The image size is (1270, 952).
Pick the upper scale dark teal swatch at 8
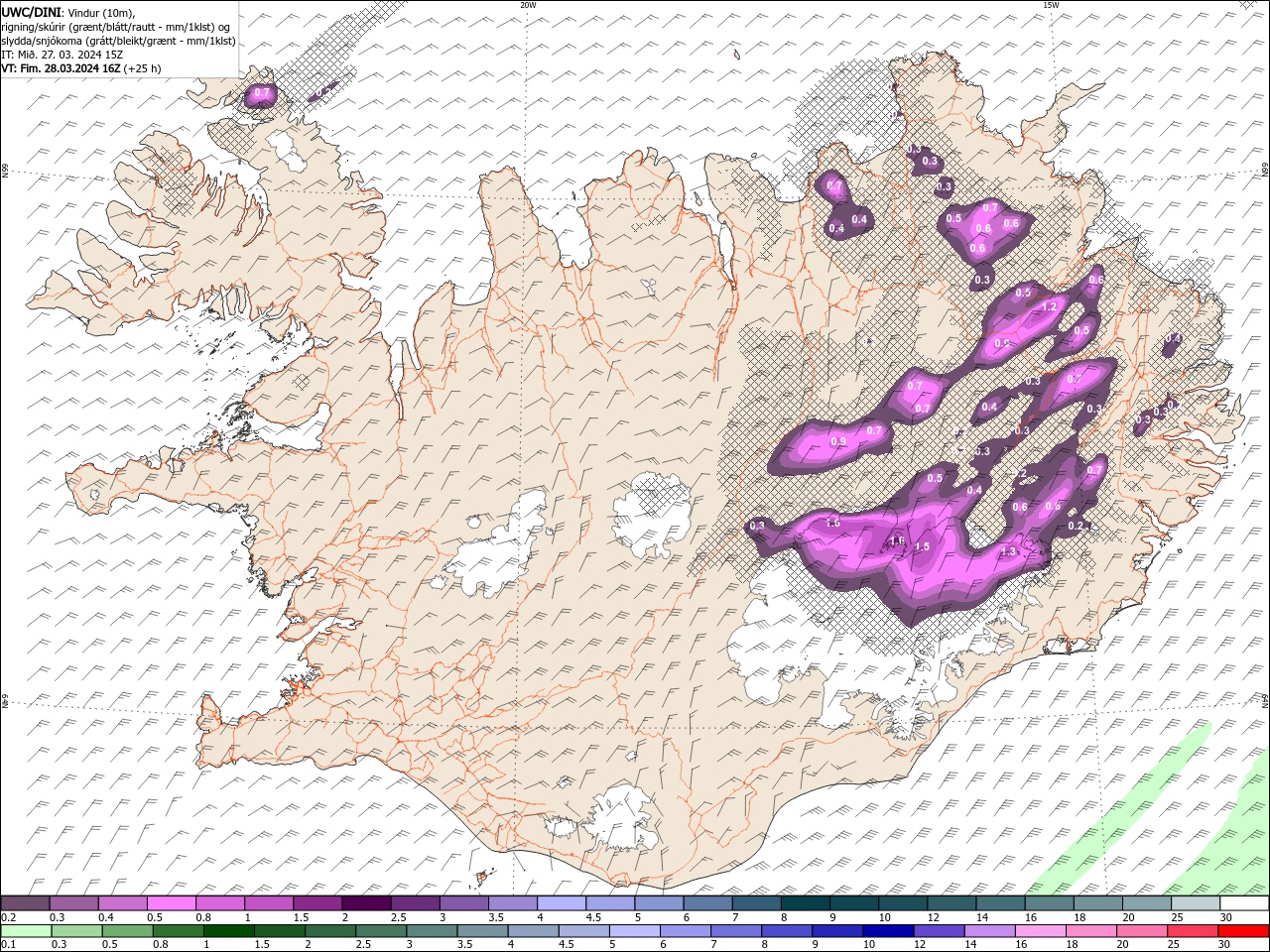point(806,903)
